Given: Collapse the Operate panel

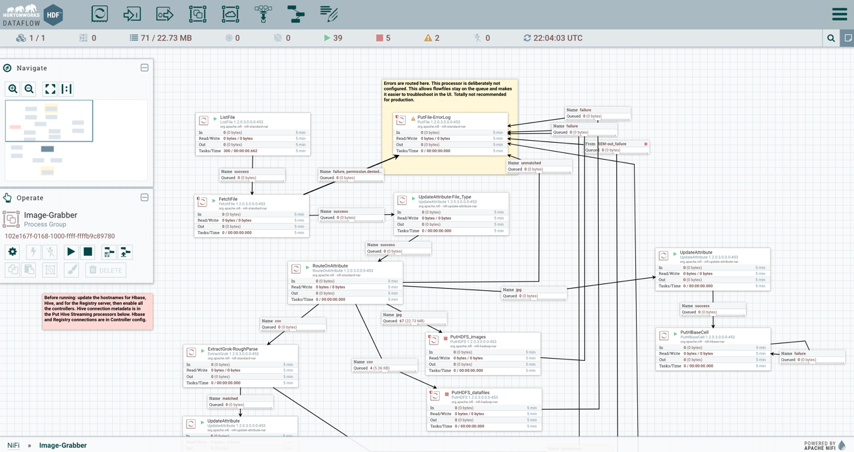Looking at the screenshot, I should coord(144,198).
